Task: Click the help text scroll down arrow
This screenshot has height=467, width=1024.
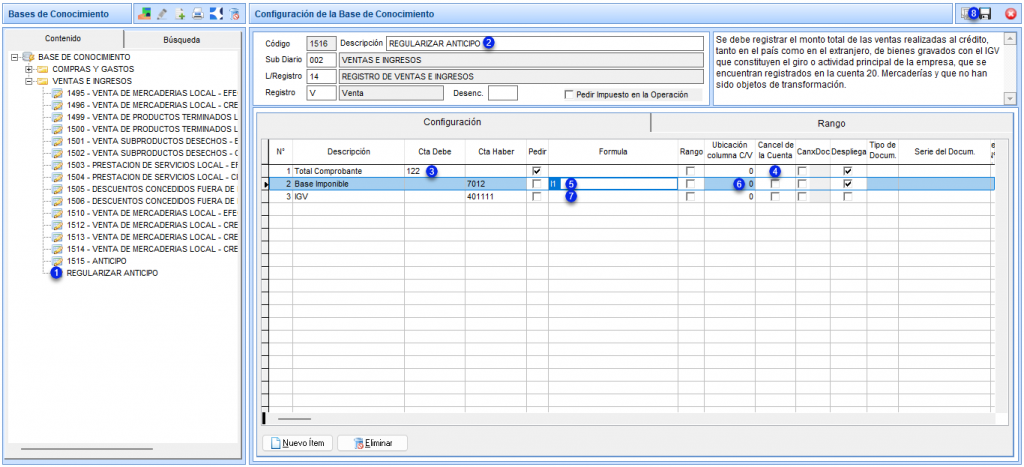Action: 1010,98
